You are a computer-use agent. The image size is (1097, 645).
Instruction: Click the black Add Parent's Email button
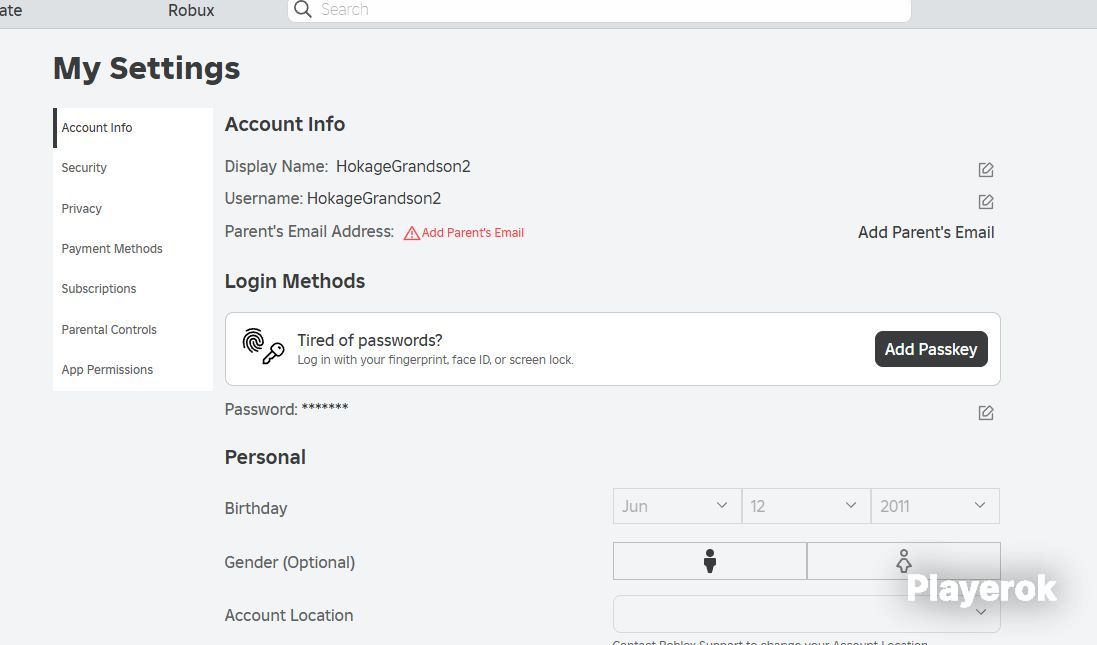(926, 232)
